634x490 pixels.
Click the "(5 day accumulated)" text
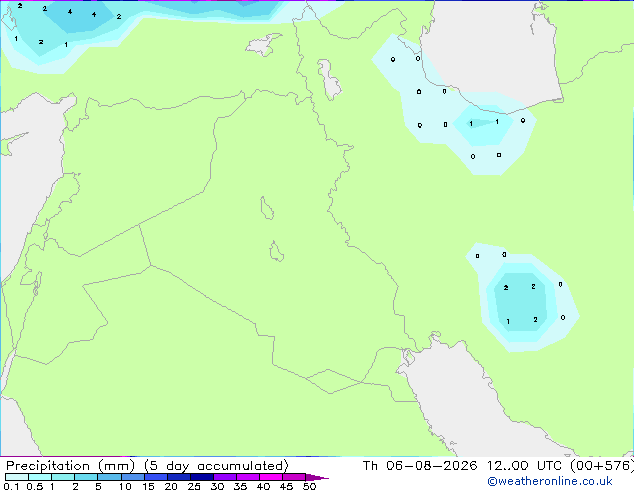click(216, 466)
